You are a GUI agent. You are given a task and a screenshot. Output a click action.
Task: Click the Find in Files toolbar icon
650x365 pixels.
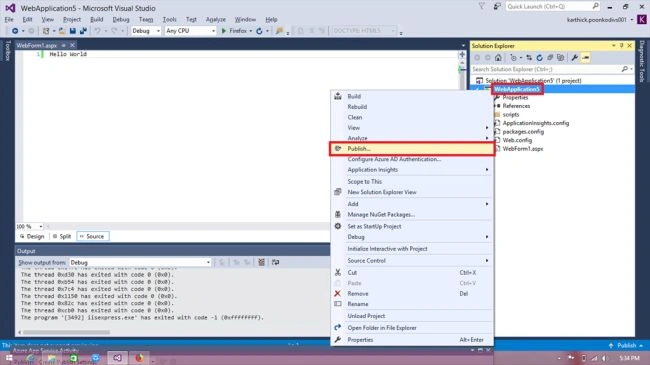pos(279,31)
